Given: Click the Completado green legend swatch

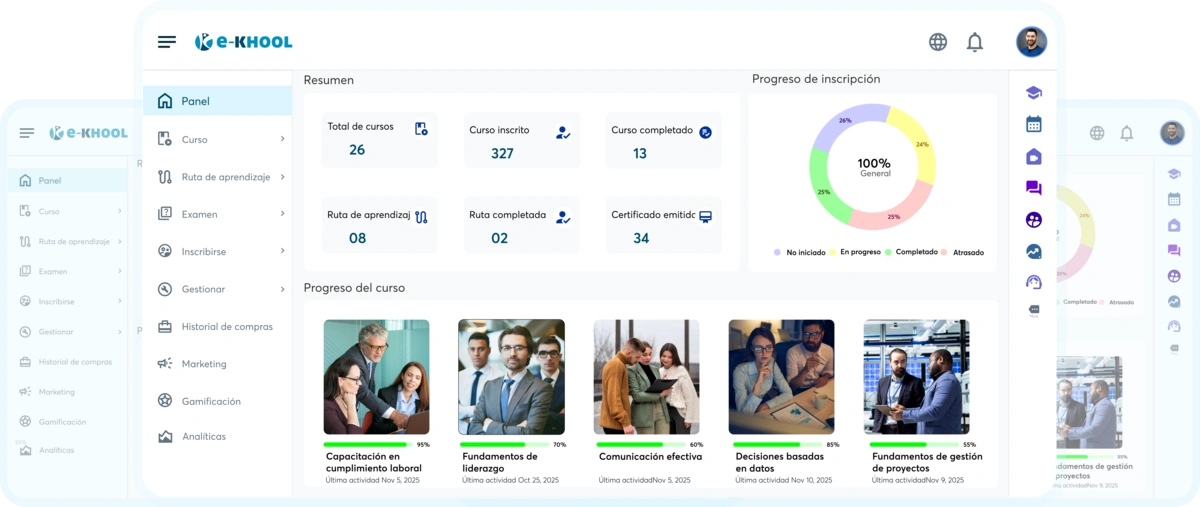Looking at the screenshot, I should click(x=889, y=252).
